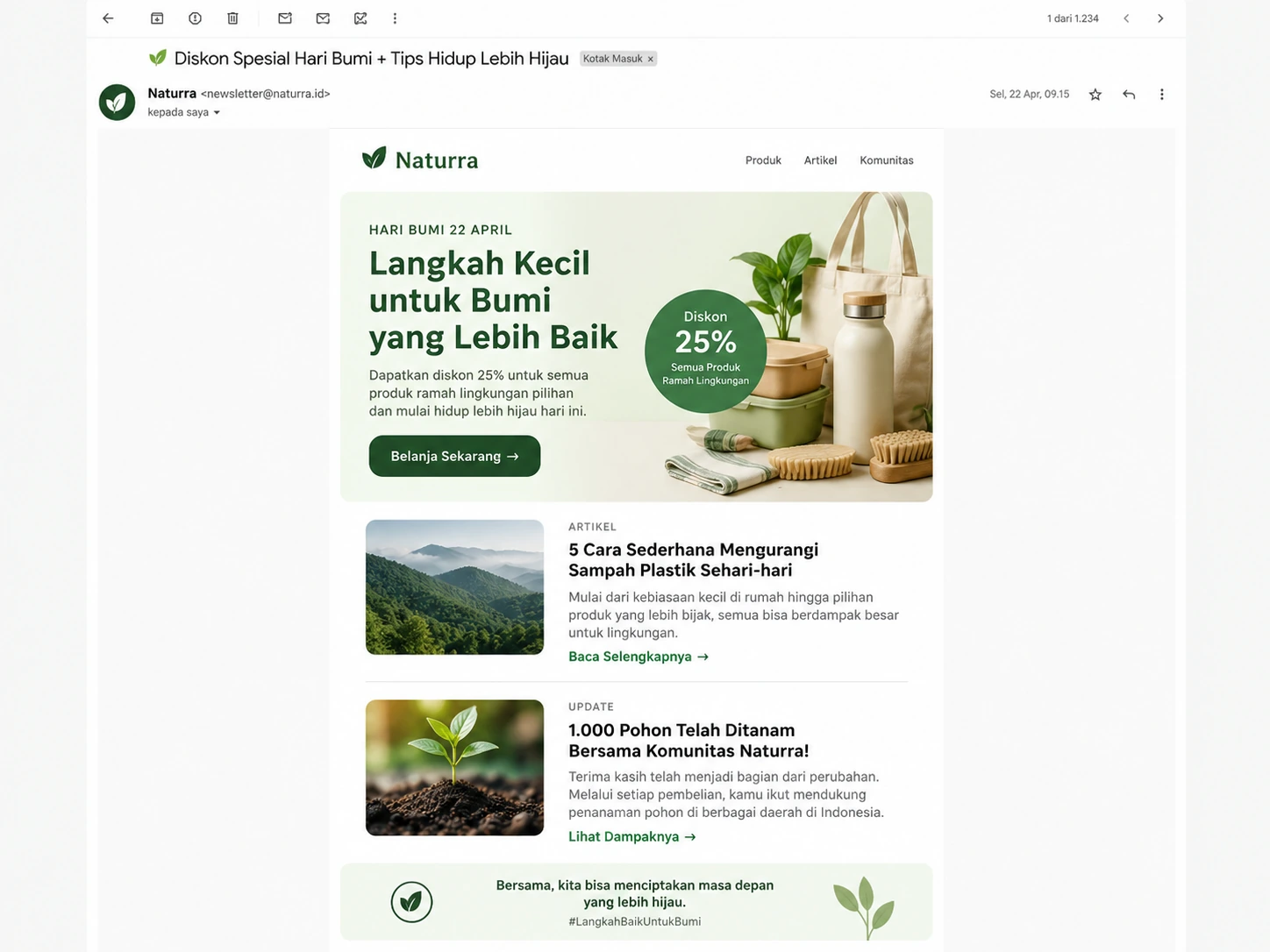Follow the Baca Selengkapnya link
This screenshot has width=1270, height=952.
point(639,657)
